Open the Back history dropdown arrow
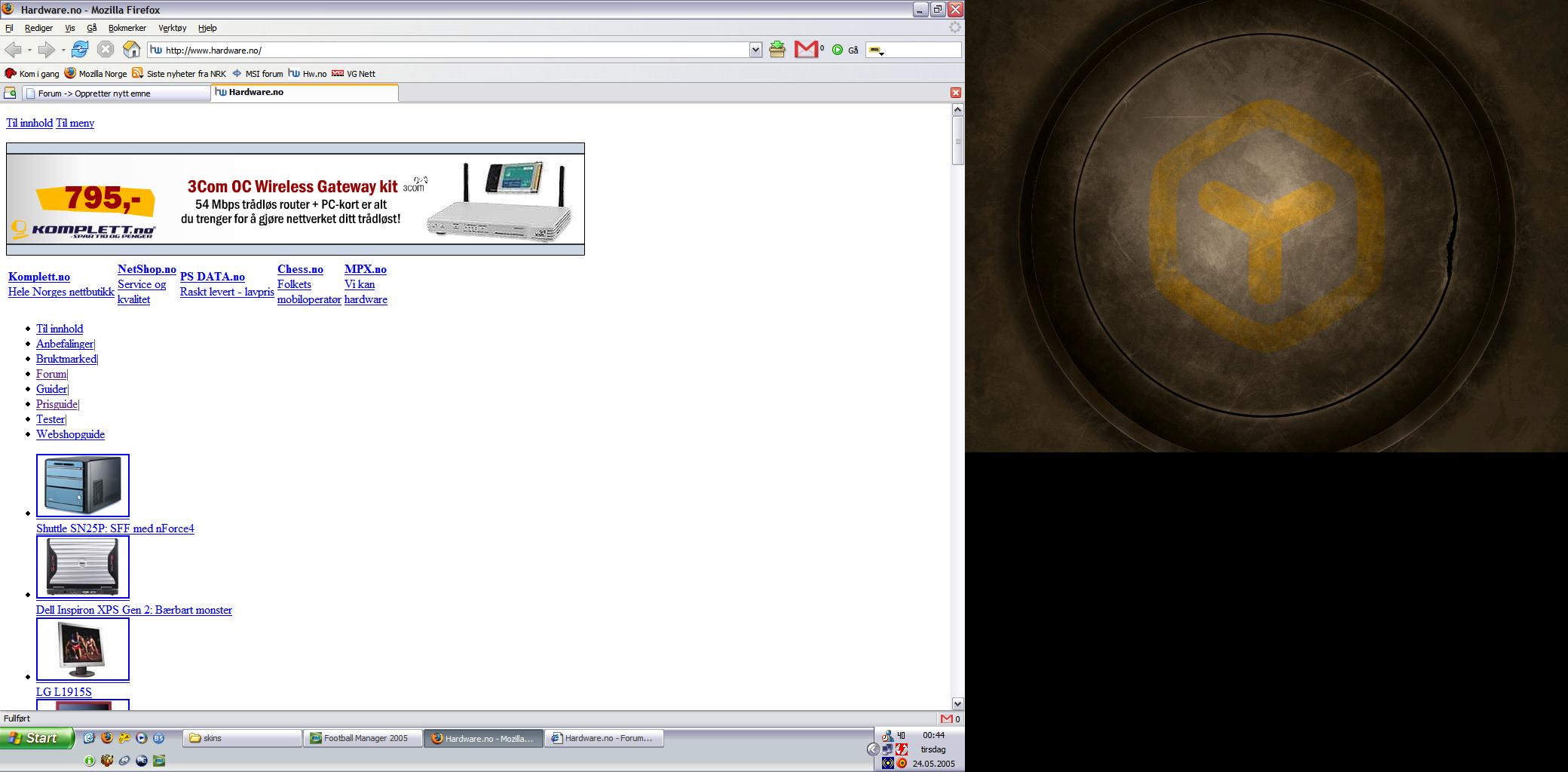The height and width of the screenshot is (772, 1568). point(29,51)
